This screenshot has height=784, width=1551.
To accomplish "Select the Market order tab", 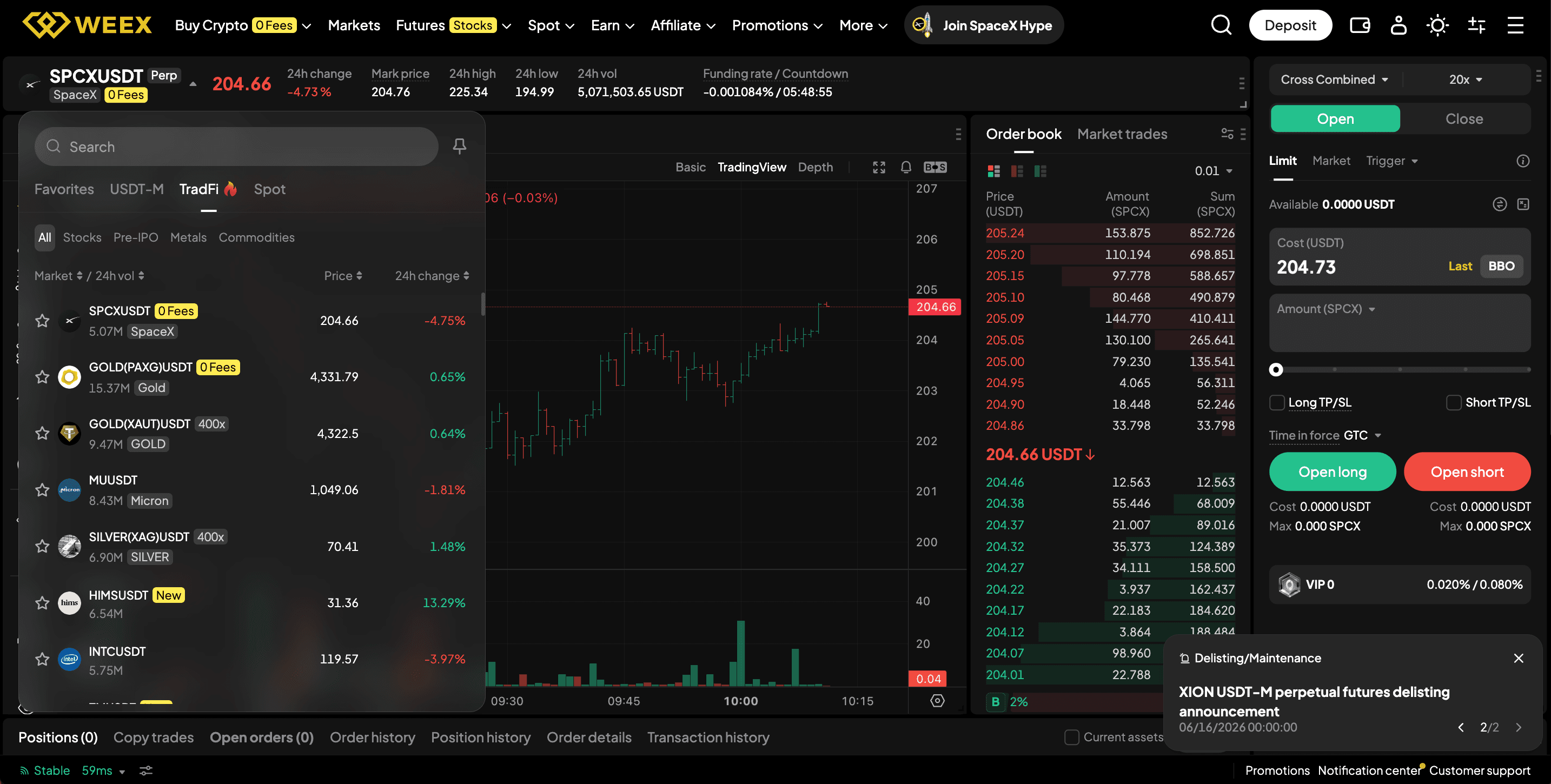I will (x=1331, y=161).
